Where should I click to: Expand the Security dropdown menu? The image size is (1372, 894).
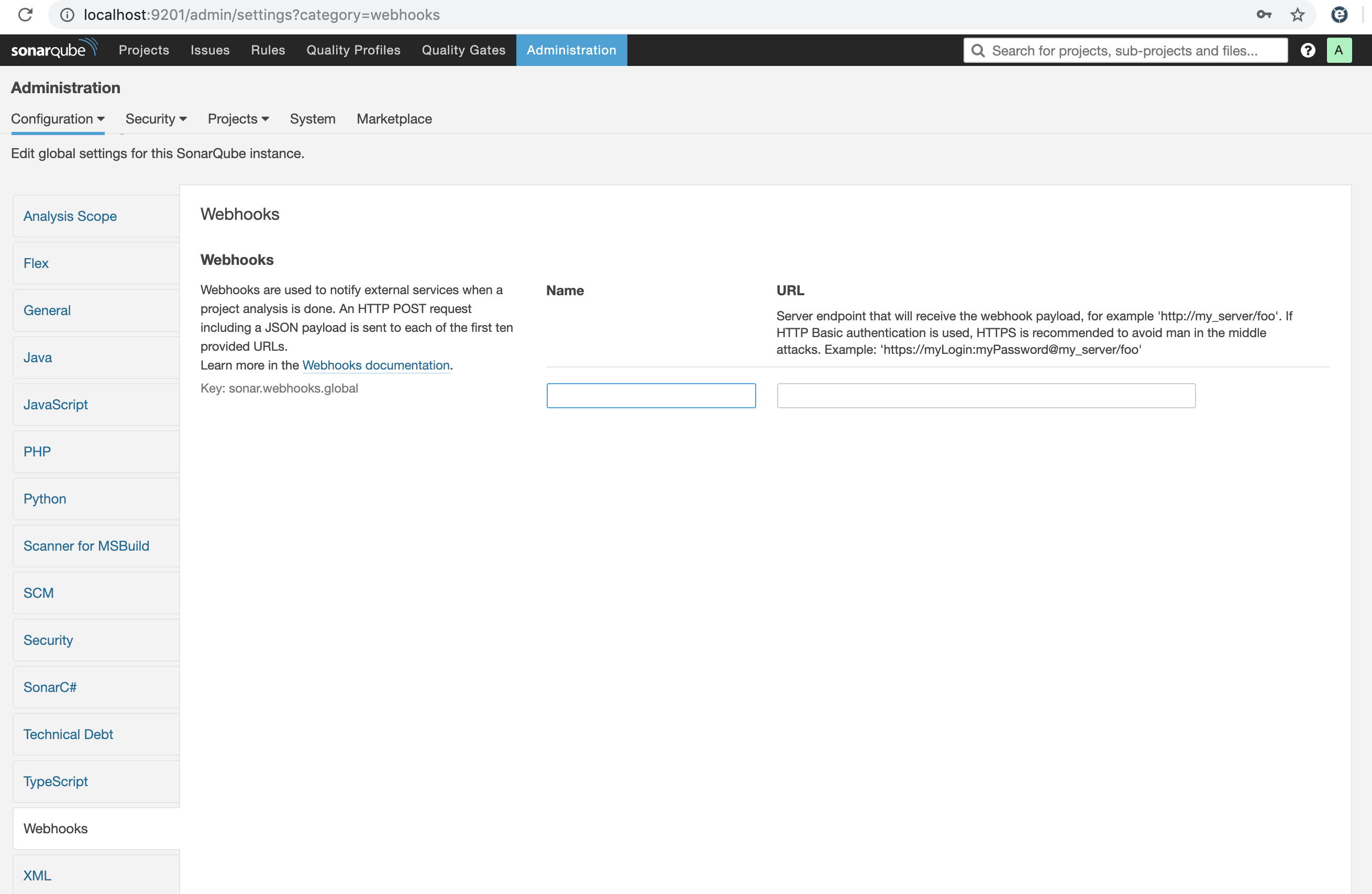point(156,119)
